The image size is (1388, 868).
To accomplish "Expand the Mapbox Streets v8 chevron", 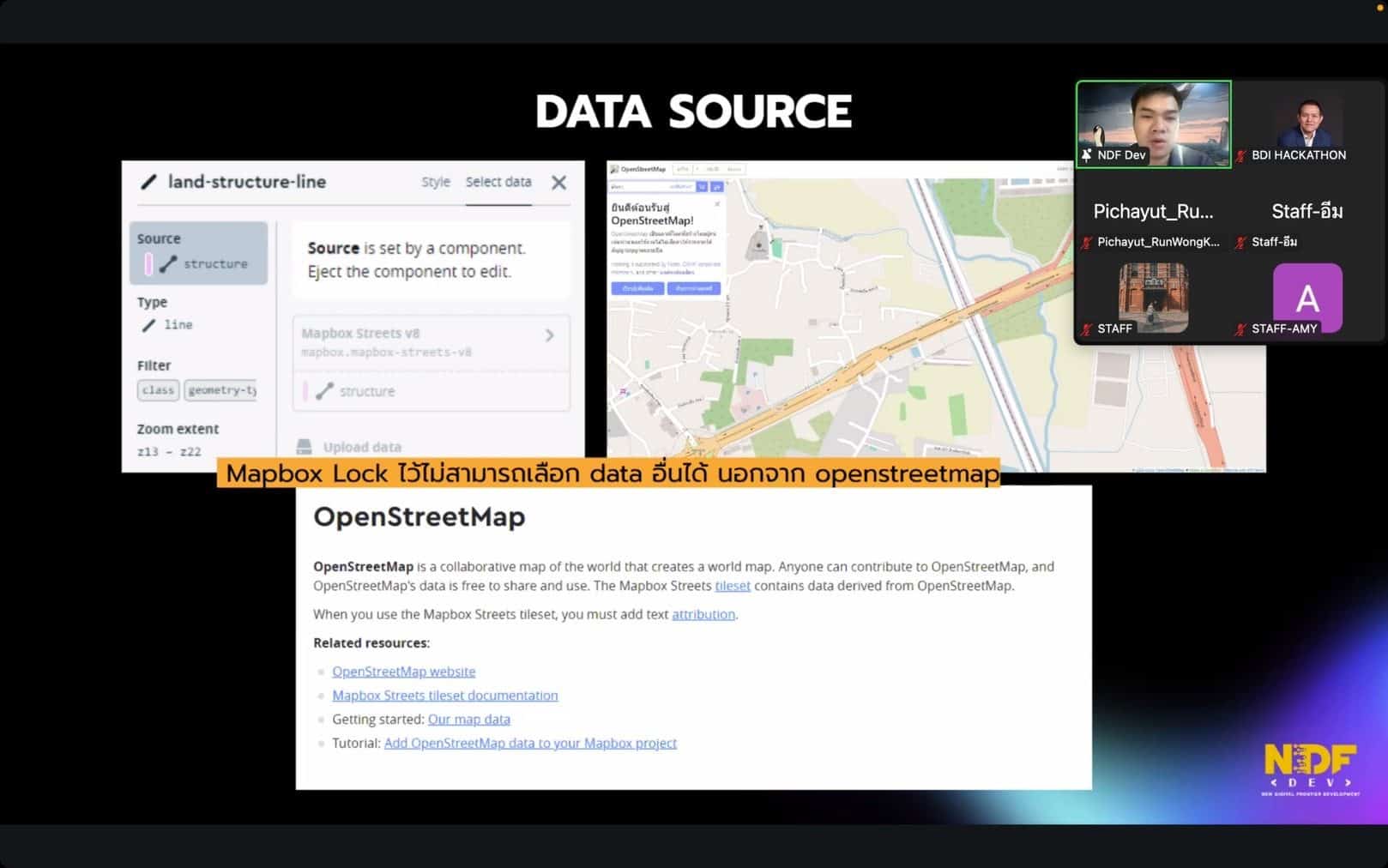I will (x=550, y=335).
